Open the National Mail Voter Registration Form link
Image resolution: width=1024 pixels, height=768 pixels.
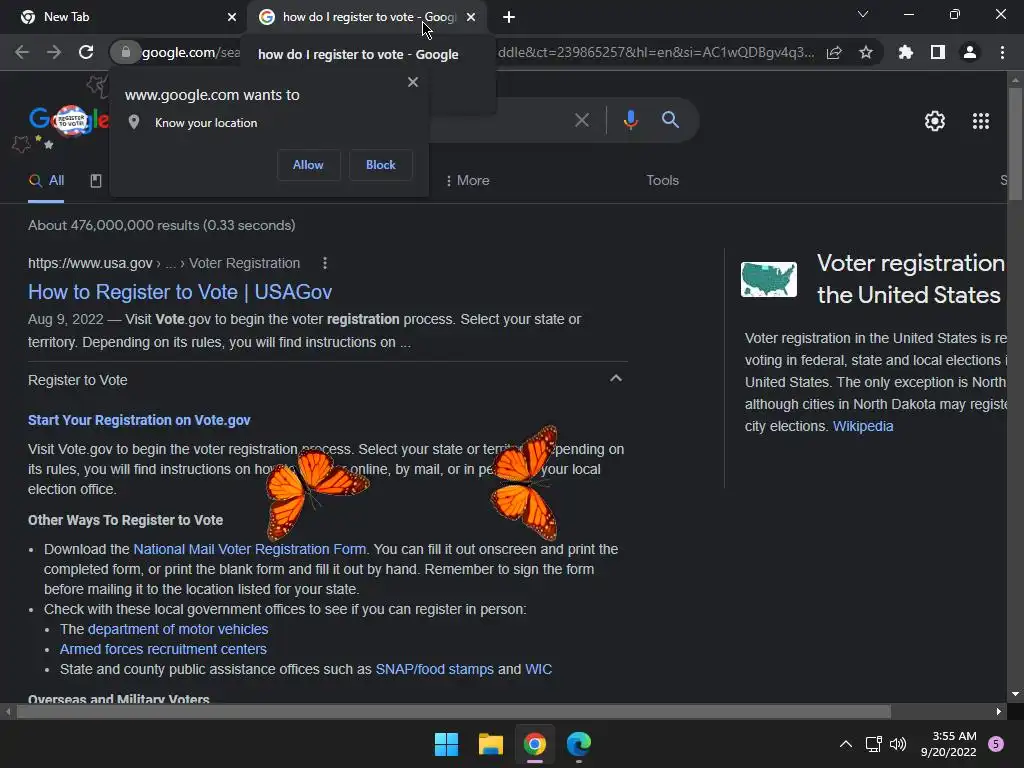click(x=249, y=549)
